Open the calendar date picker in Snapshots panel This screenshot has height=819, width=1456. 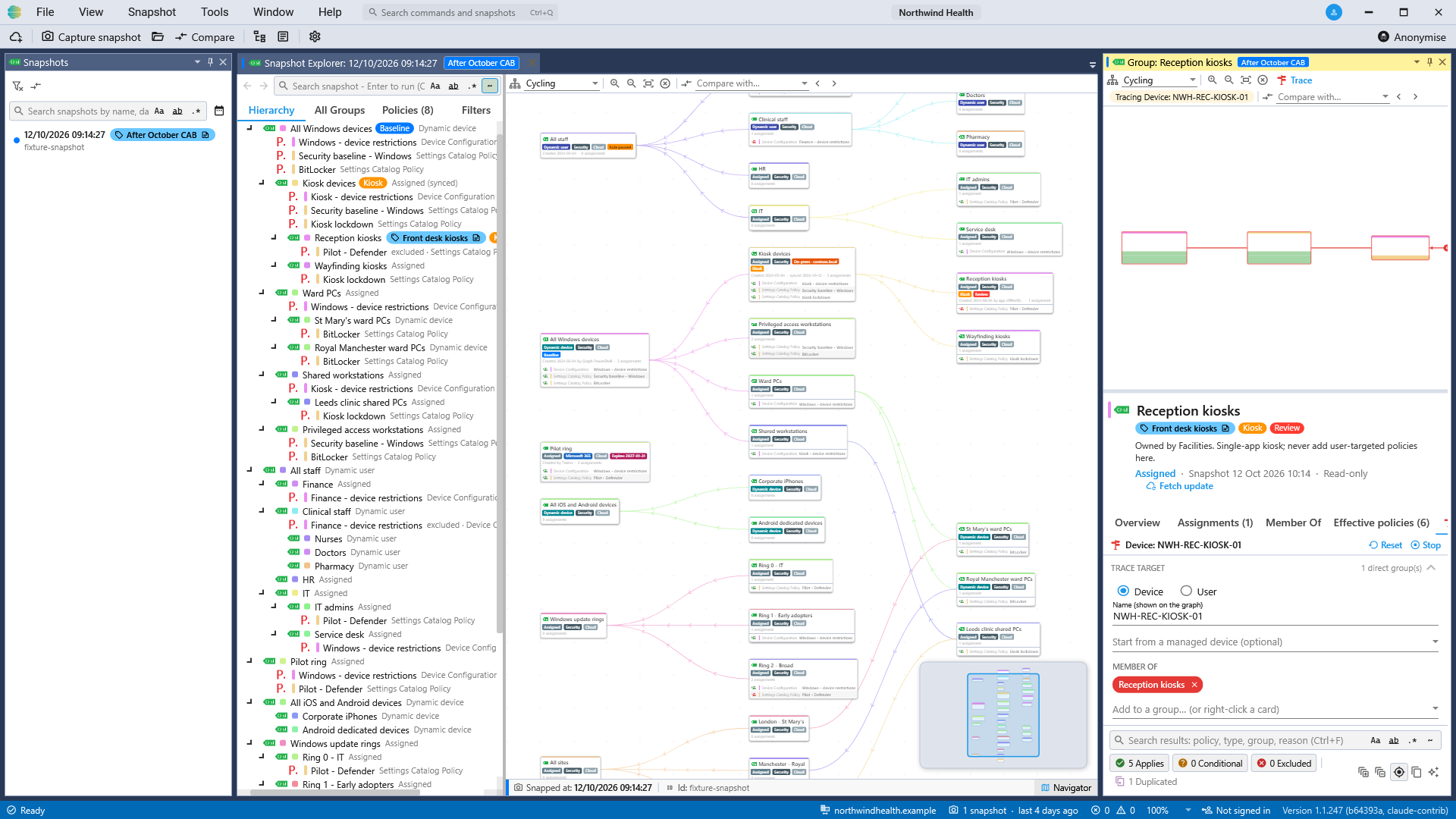coord(219,111)
